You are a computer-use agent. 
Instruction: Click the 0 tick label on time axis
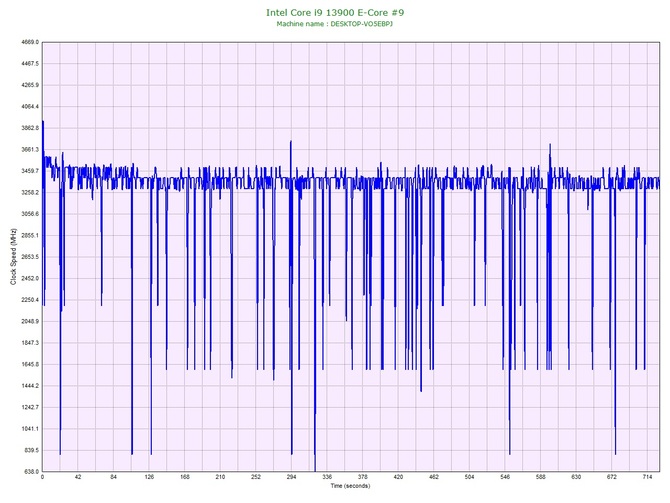(x=42, y=477)
